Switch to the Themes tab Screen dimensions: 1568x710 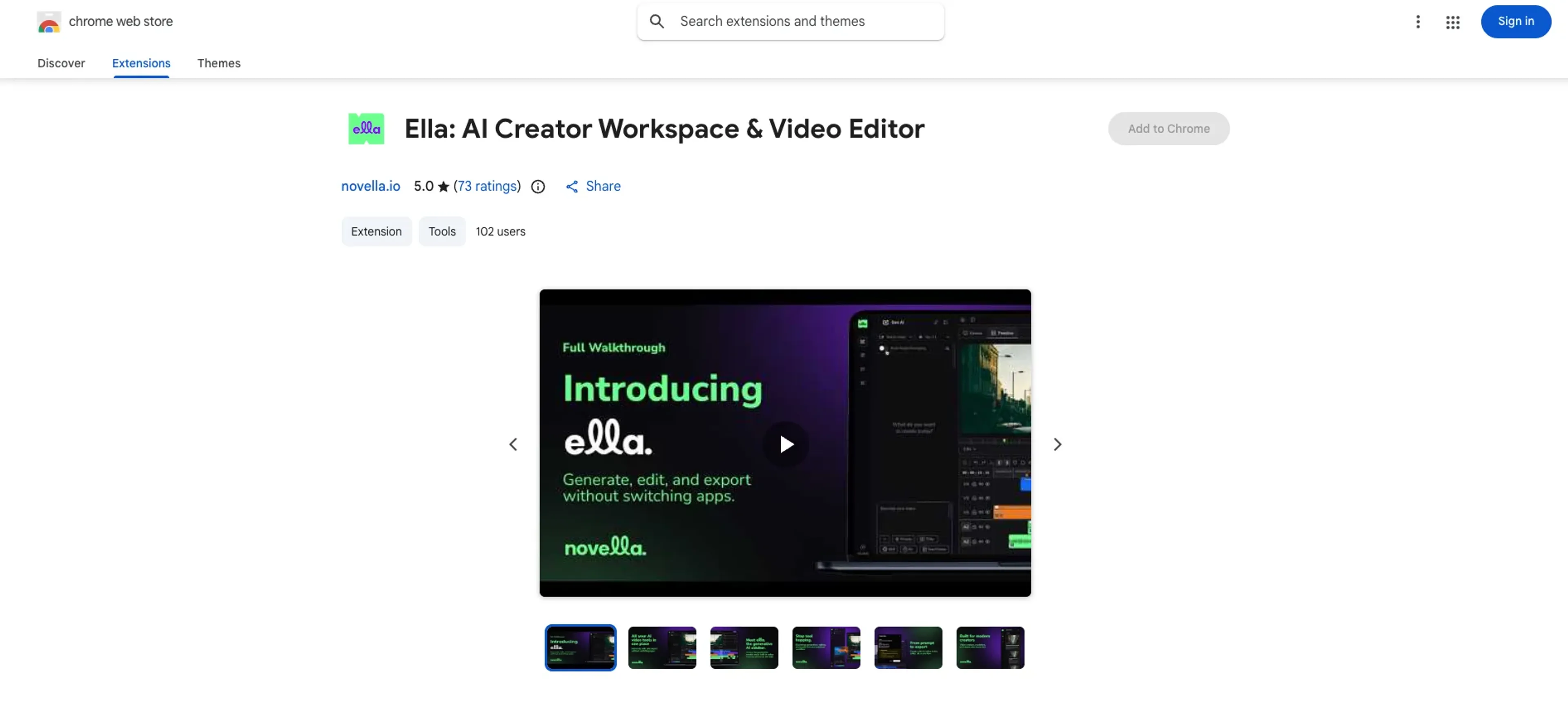click(x=218, y=63)
